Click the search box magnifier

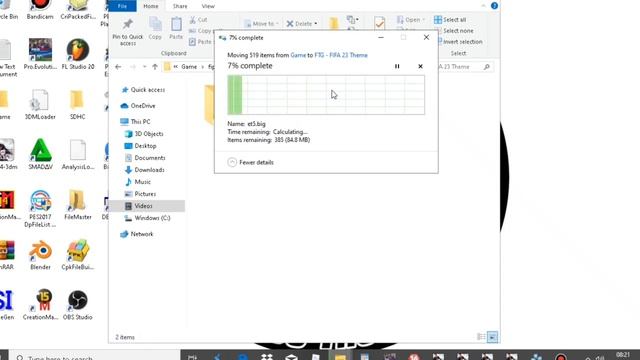pyautogui.click(x=487, y=67)
